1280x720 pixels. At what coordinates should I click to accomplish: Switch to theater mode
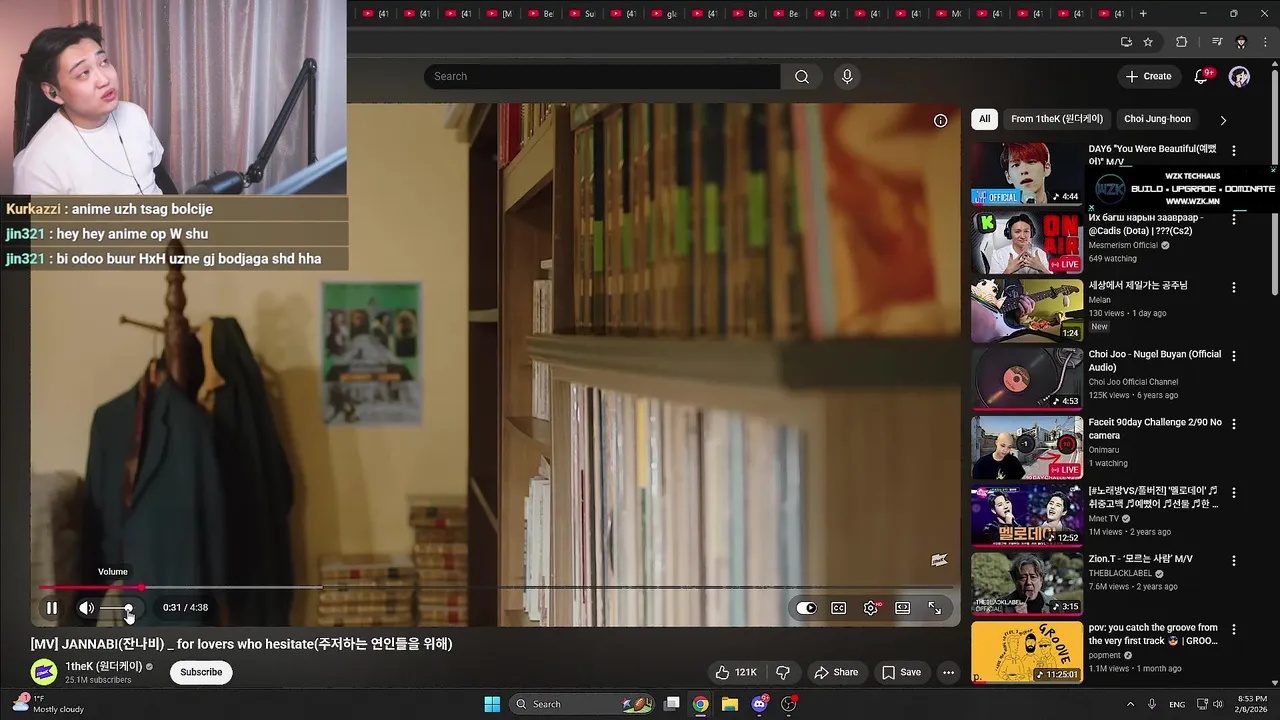pos(903,608)
